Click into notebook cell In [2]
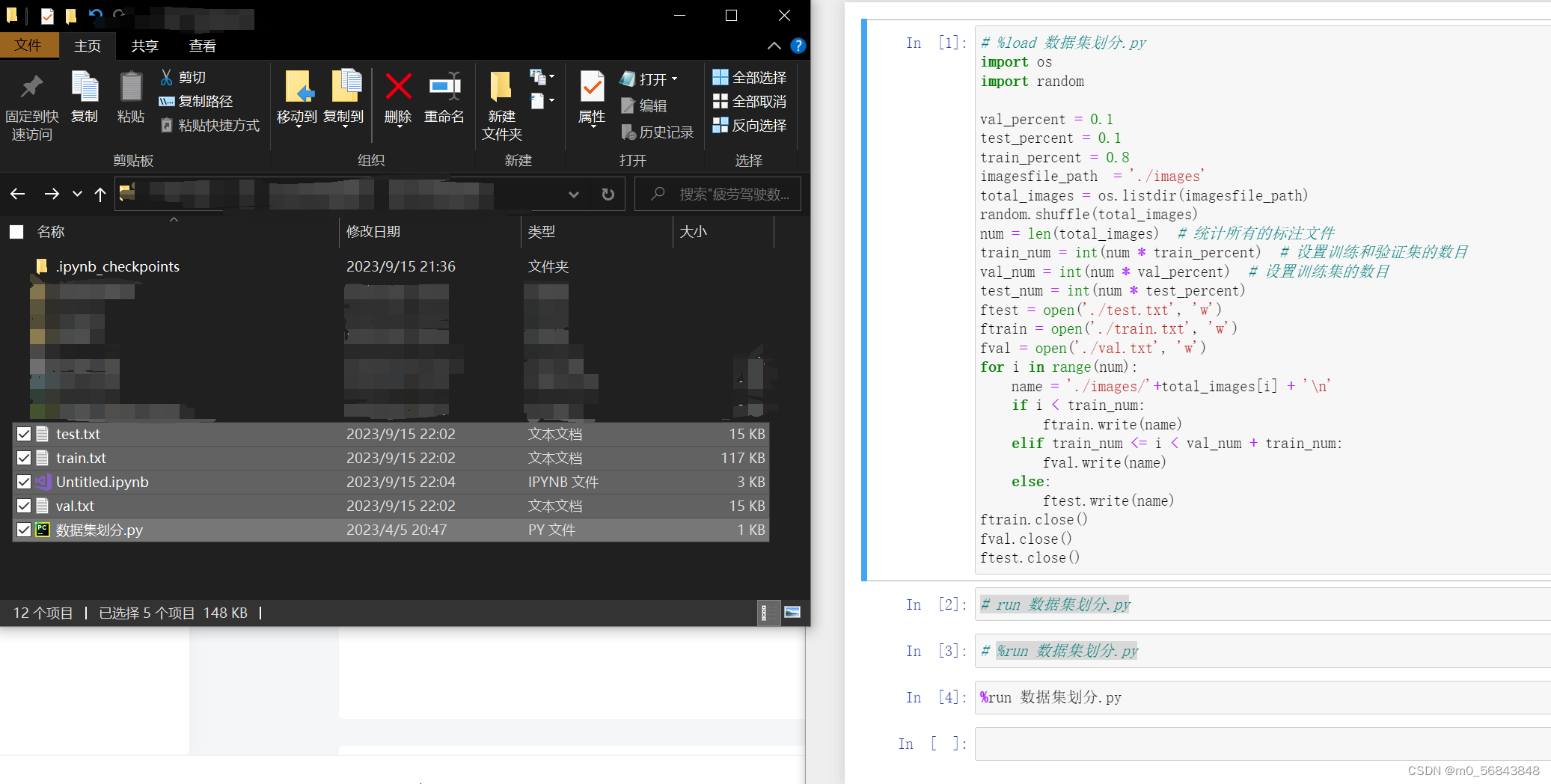The image size is (1551, 784). coord(1263,604)
